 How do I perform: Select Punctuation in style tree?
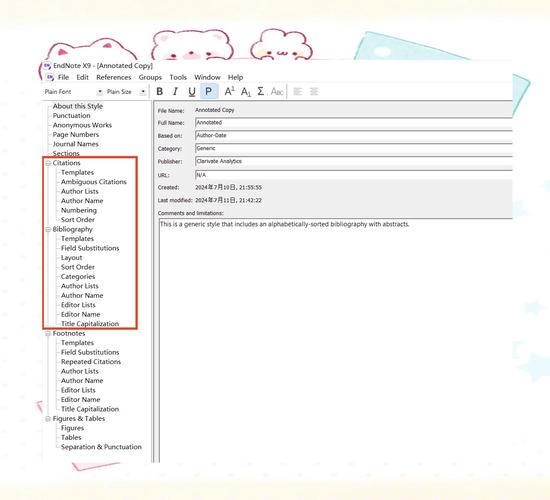tap(72, 115)
